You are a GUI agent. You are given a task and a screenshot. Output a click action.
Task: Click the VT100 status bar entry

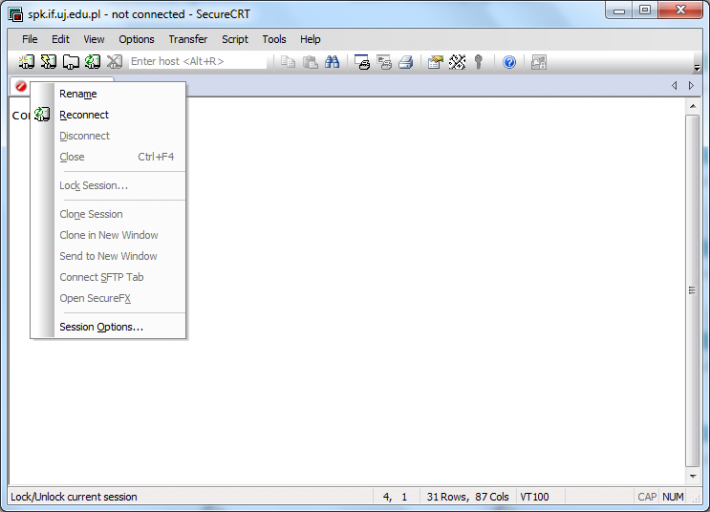(x=534, y=497)
